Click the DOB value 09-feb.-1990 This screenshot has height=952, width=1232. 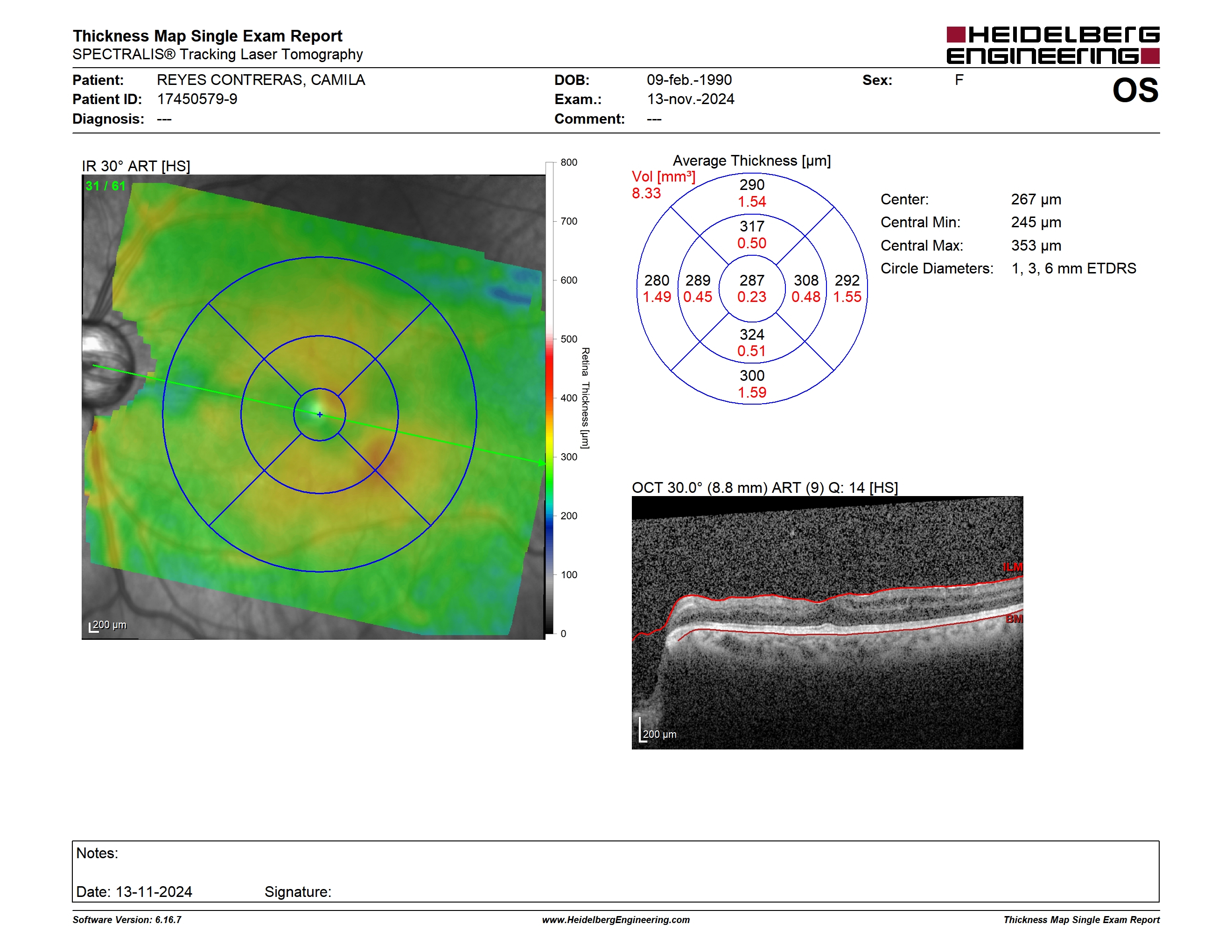pos(689,80)
